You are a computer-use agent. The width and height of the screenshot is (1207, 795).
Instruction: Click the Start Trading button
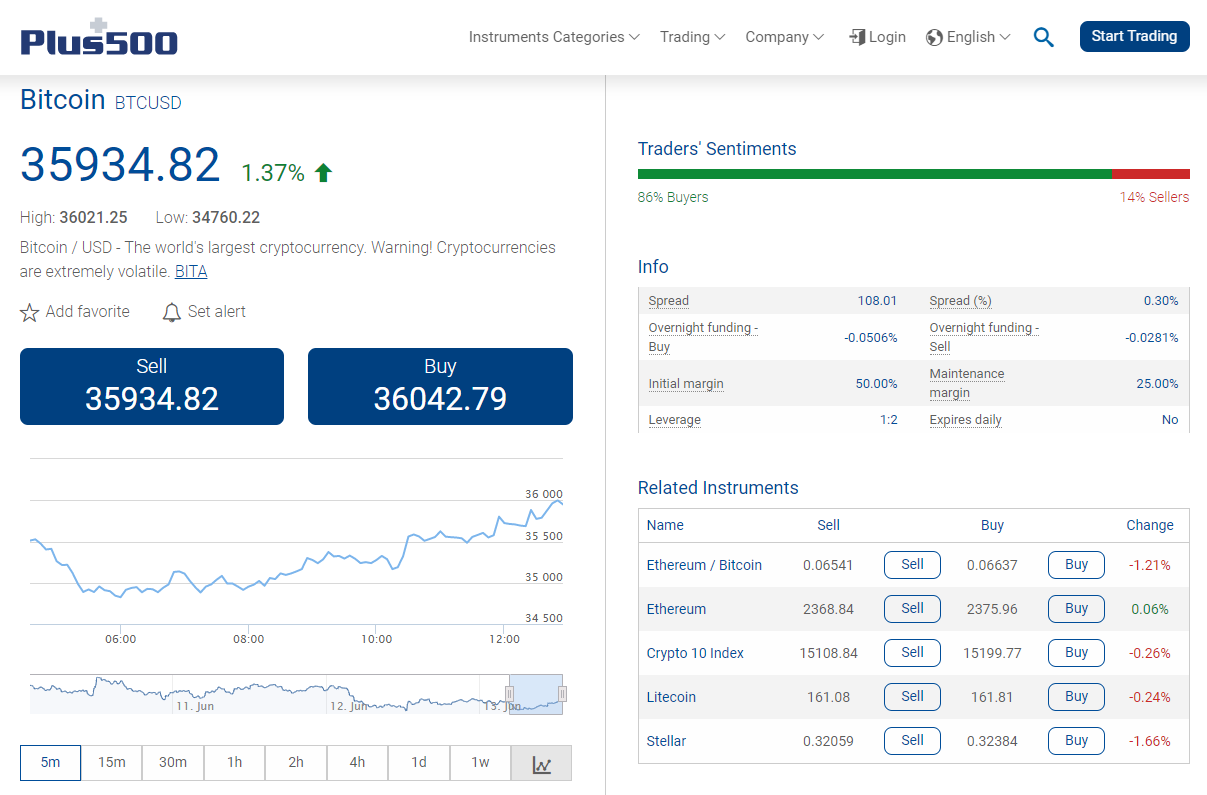(x=1135, y=36)
